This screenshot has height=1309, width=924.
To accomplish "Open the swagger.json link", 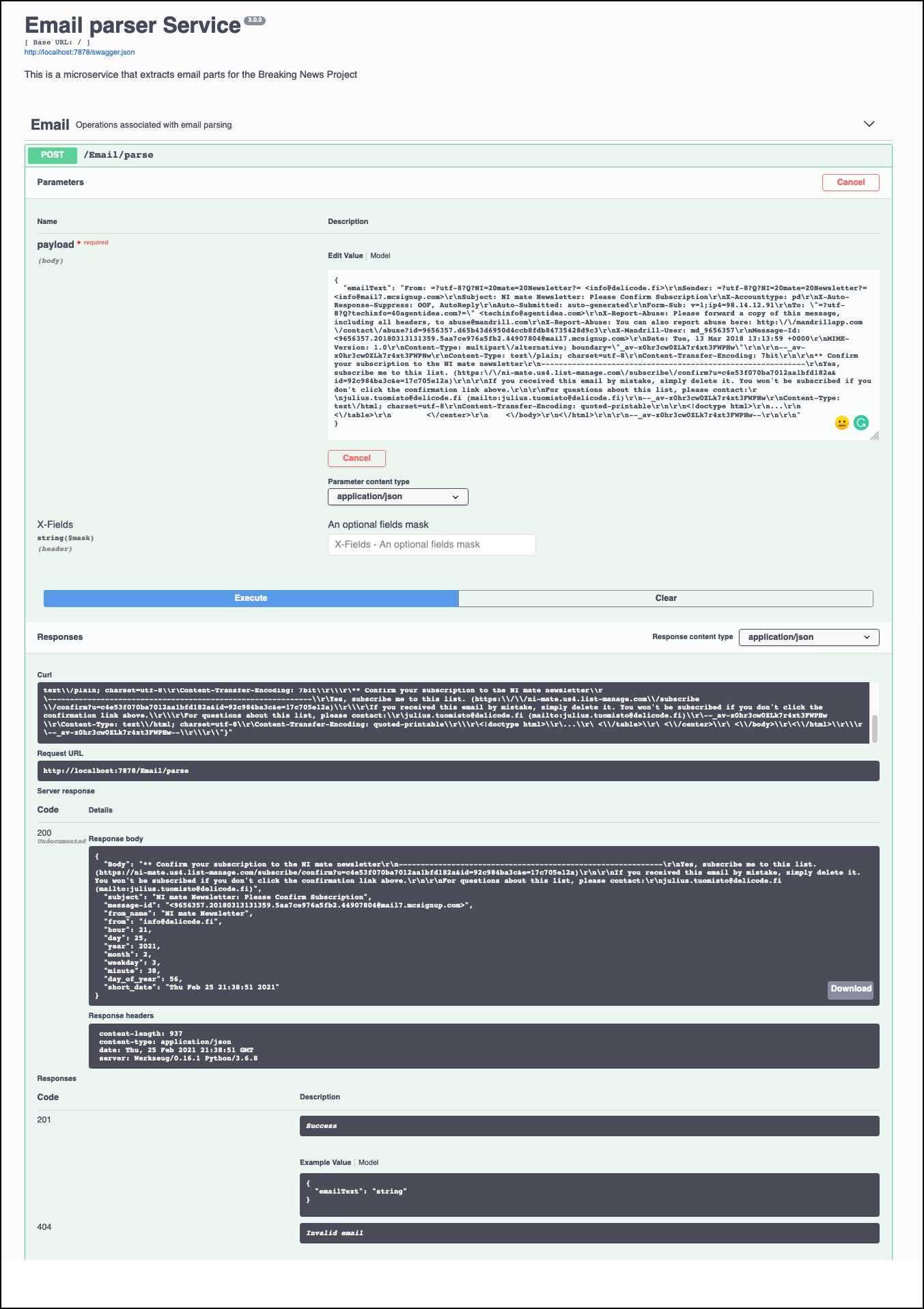I will coord(79,52).
